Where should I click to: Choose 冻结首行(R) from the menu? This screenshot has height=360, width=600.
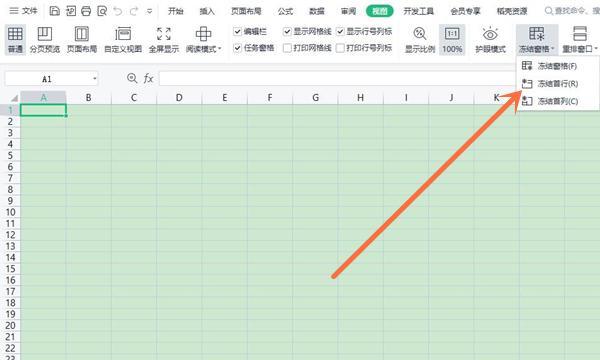tap(557, 83)
